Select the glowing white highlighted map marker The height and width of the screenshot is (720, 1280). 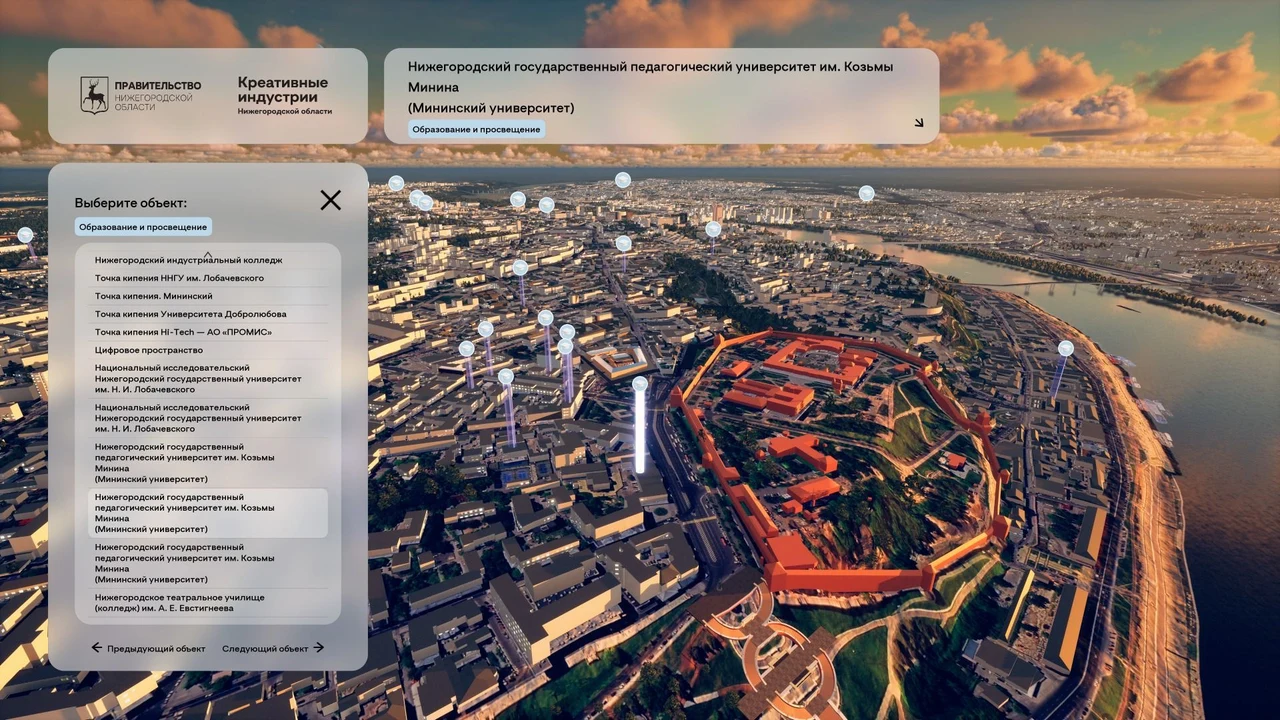640,425
